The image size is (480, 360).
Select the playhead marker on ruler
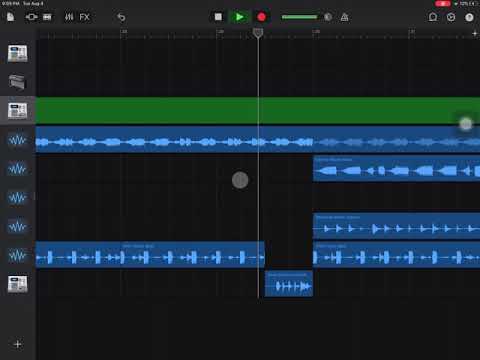tap(258, 33)
